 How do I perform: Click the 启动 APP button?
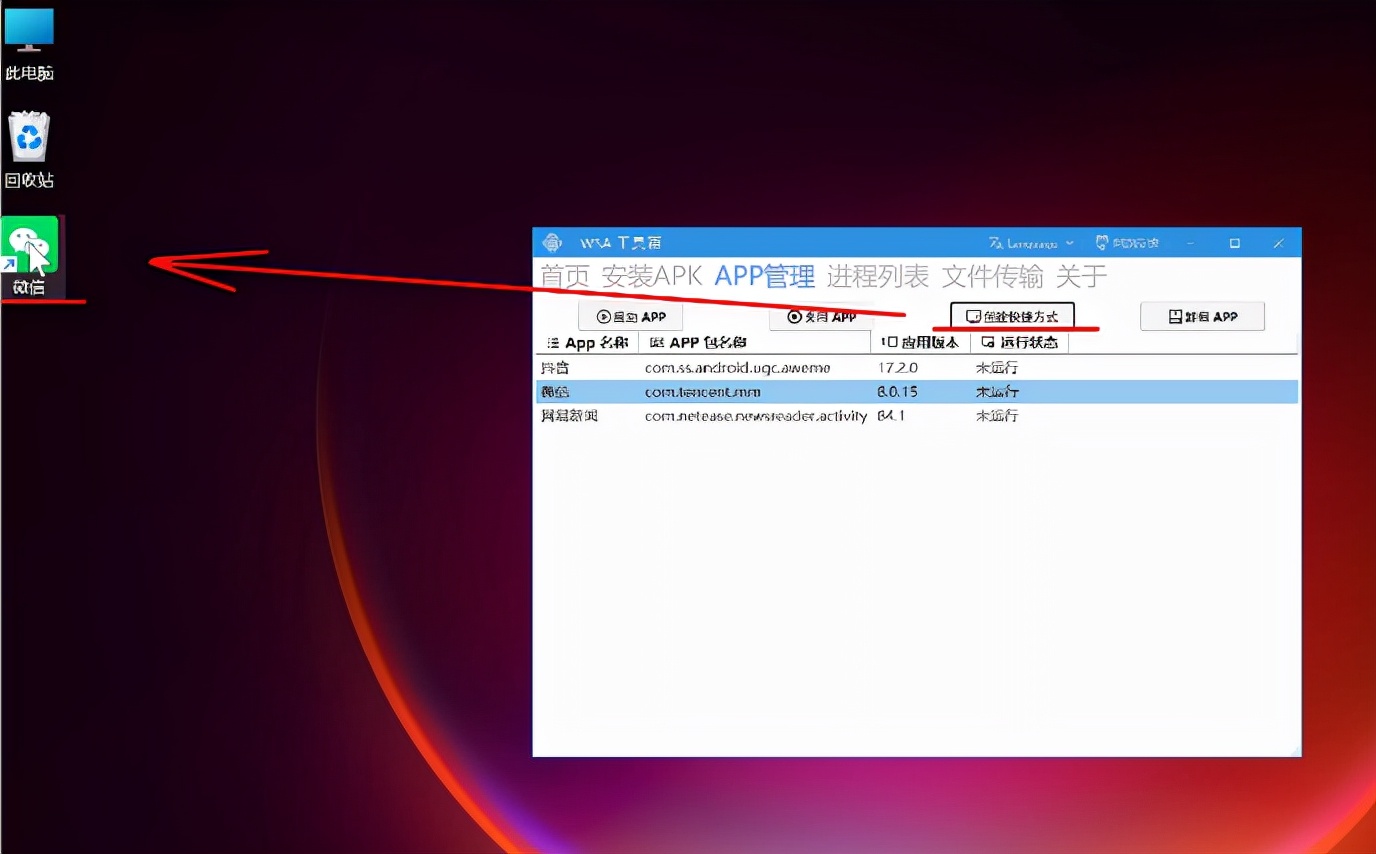point(630,315)
